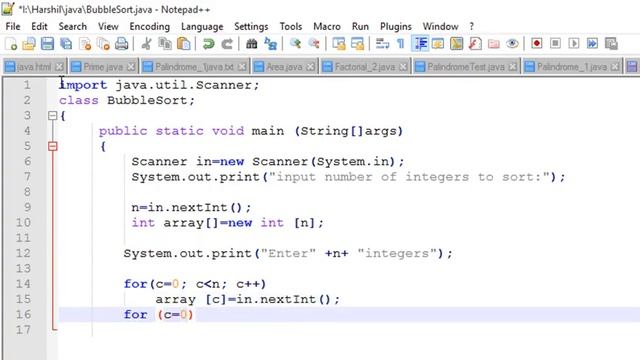This screenshot has width=640, height=360.
Task: Open the Language menu
Action: point(202,27)
